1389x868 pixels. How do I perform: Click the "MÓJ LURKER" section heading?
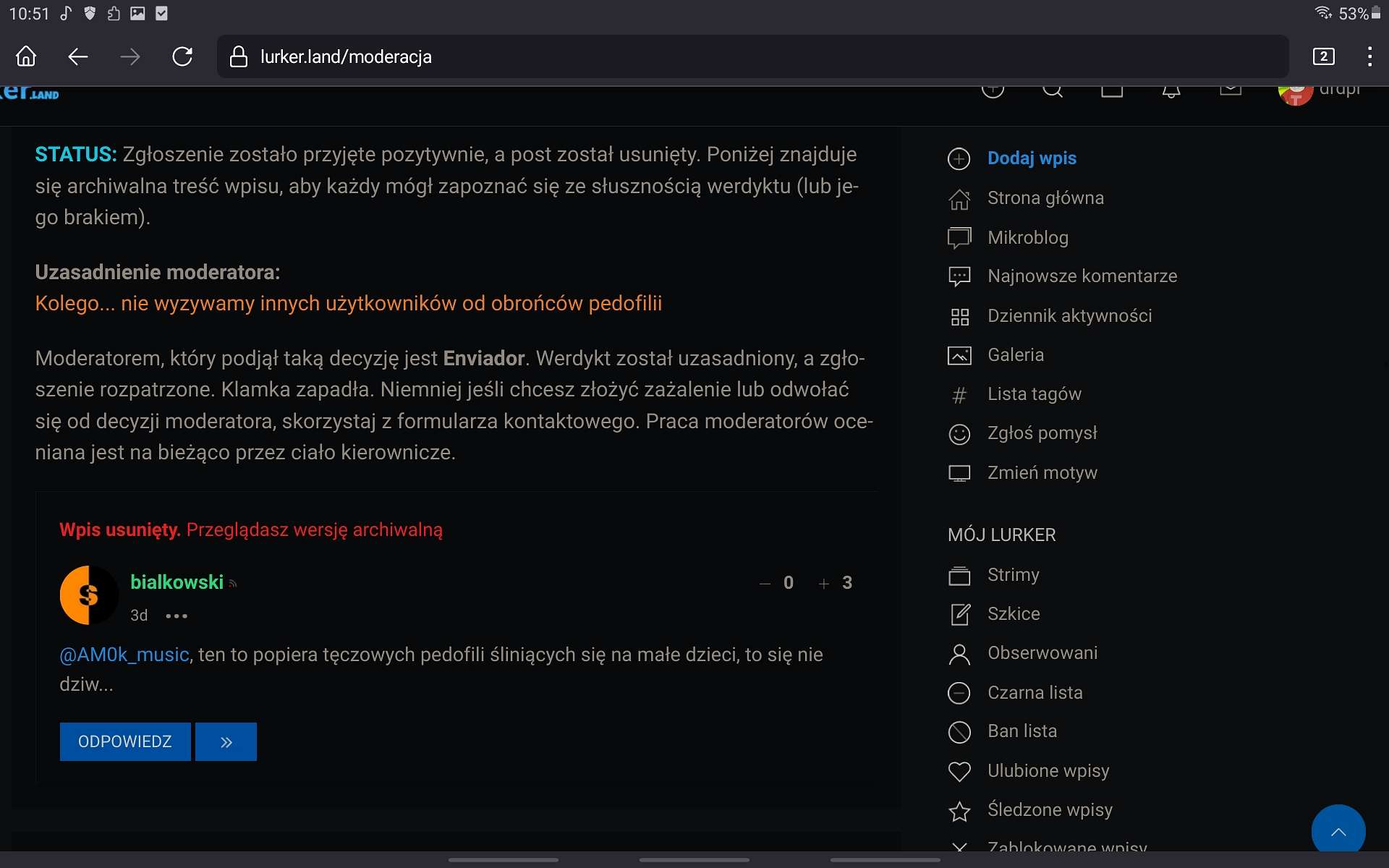click(1001, 535)
